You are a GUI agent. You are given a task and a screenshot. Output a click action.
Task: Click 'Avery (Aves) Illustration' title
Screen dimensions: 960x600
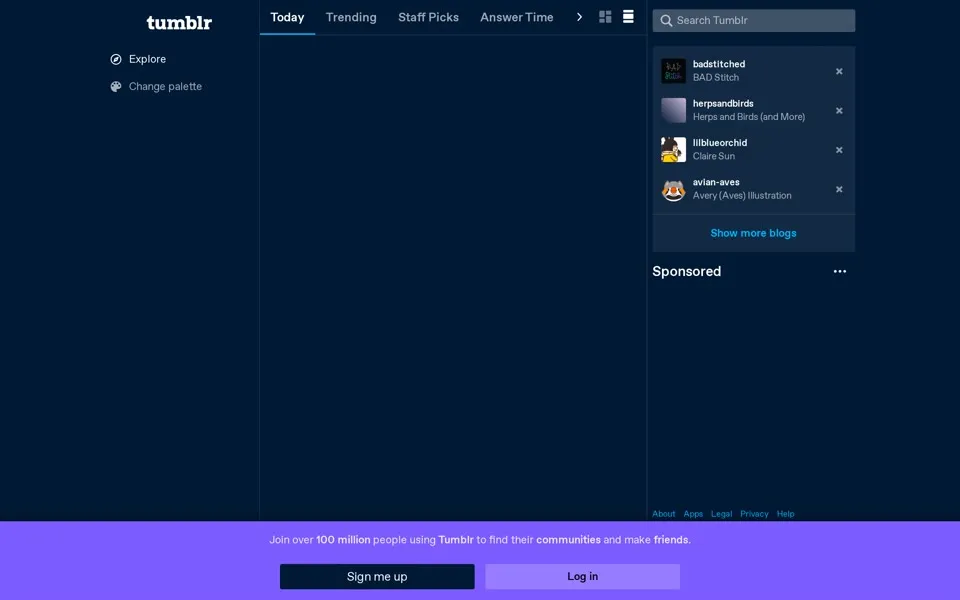click(x=742, y=195)
